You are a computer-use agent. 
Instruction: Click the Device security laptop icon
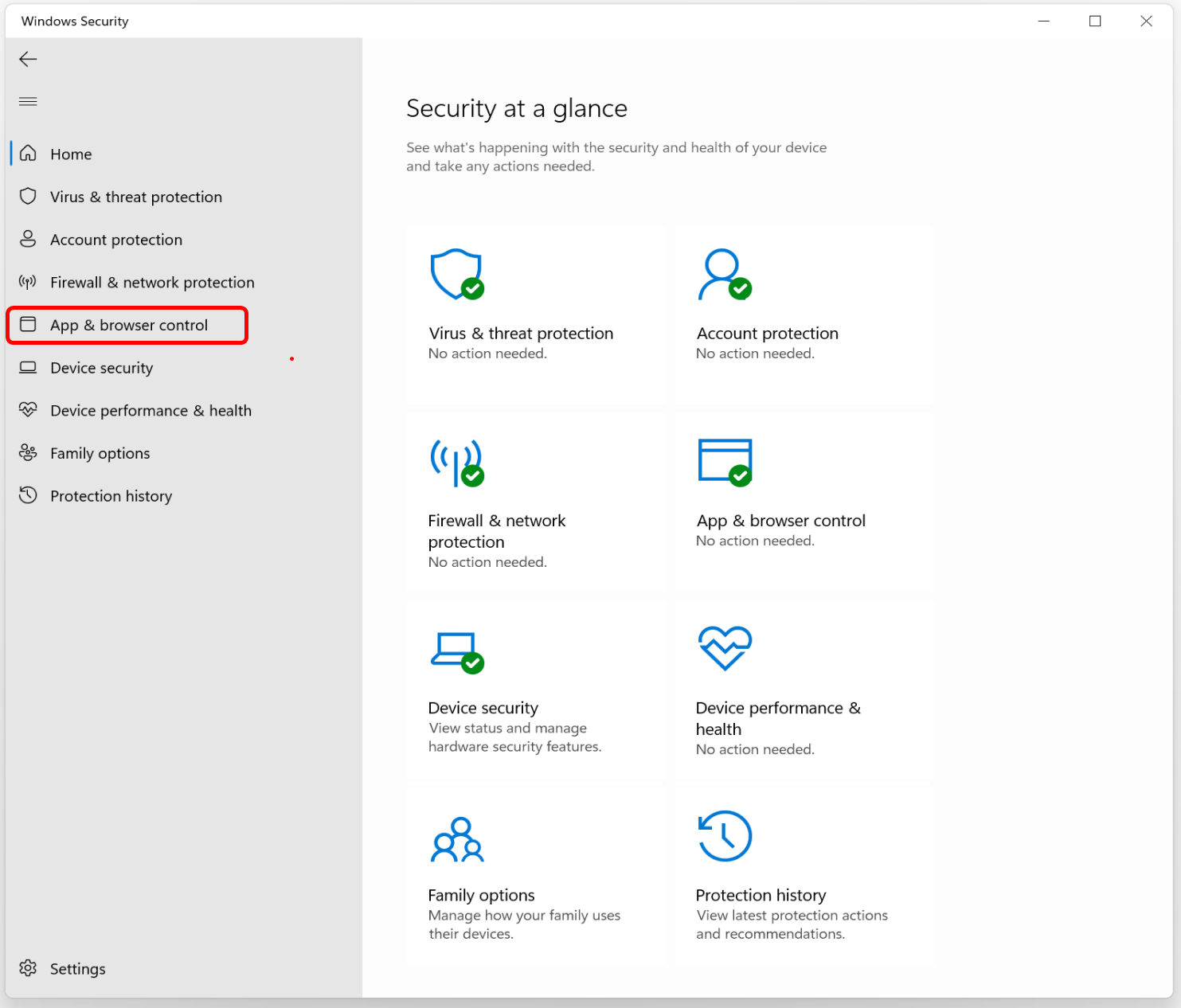pos(456,650)
